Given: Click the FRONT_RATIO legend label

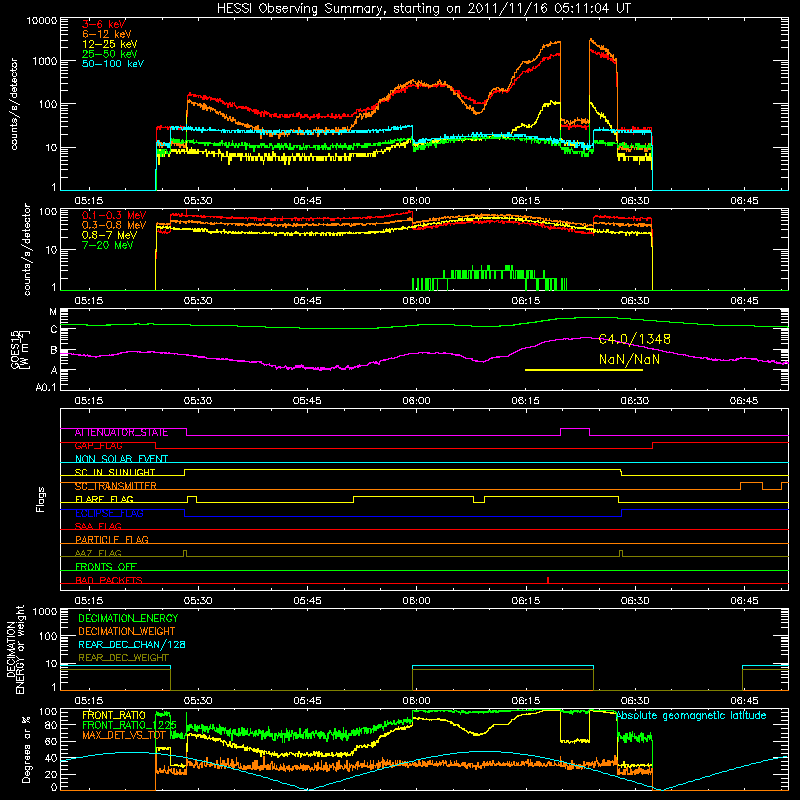Looking at the screenshot, I should (x=114, y=715).
